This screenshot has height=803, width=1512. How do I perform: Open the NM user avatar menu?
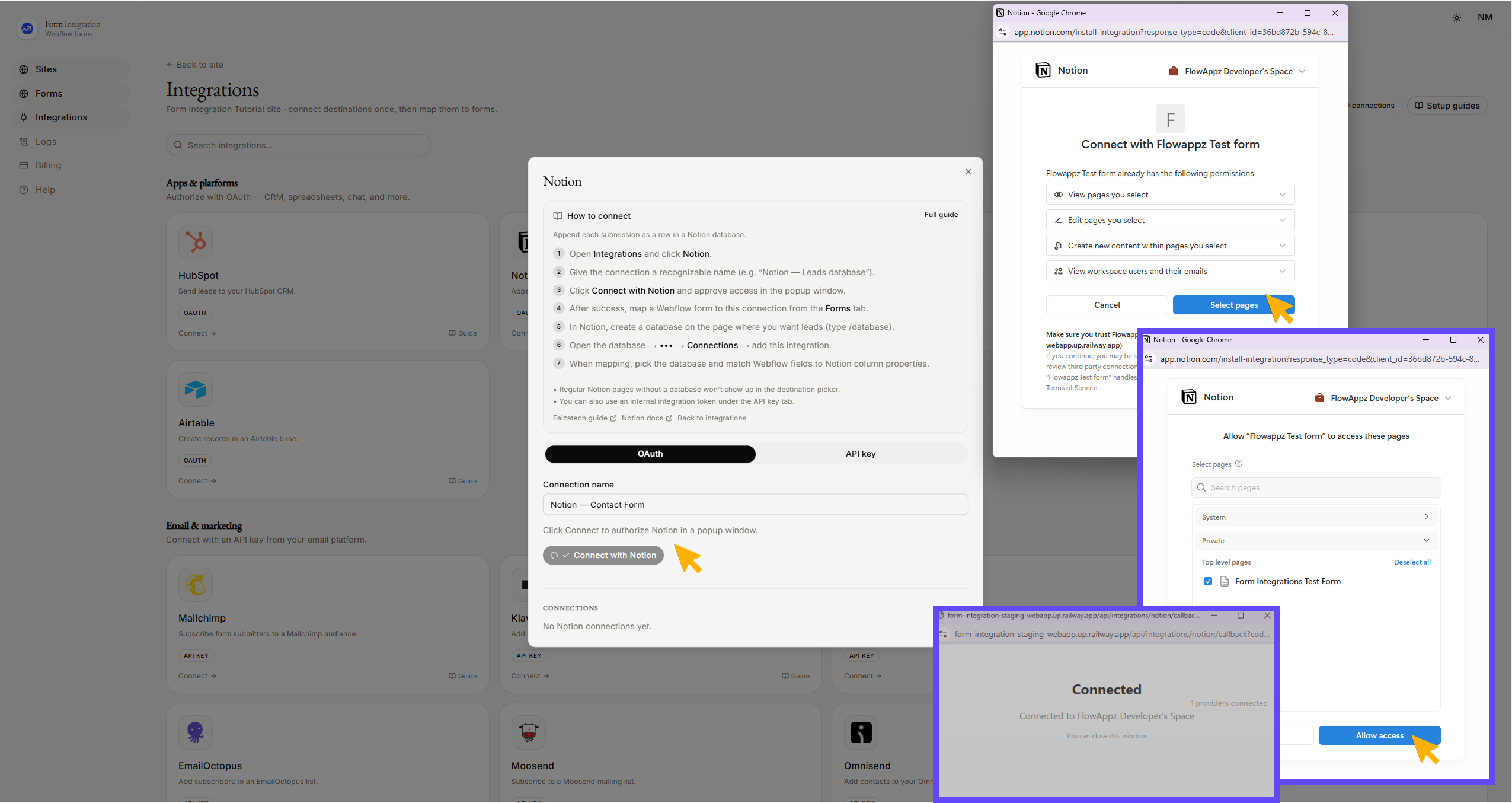point(1485,17)
